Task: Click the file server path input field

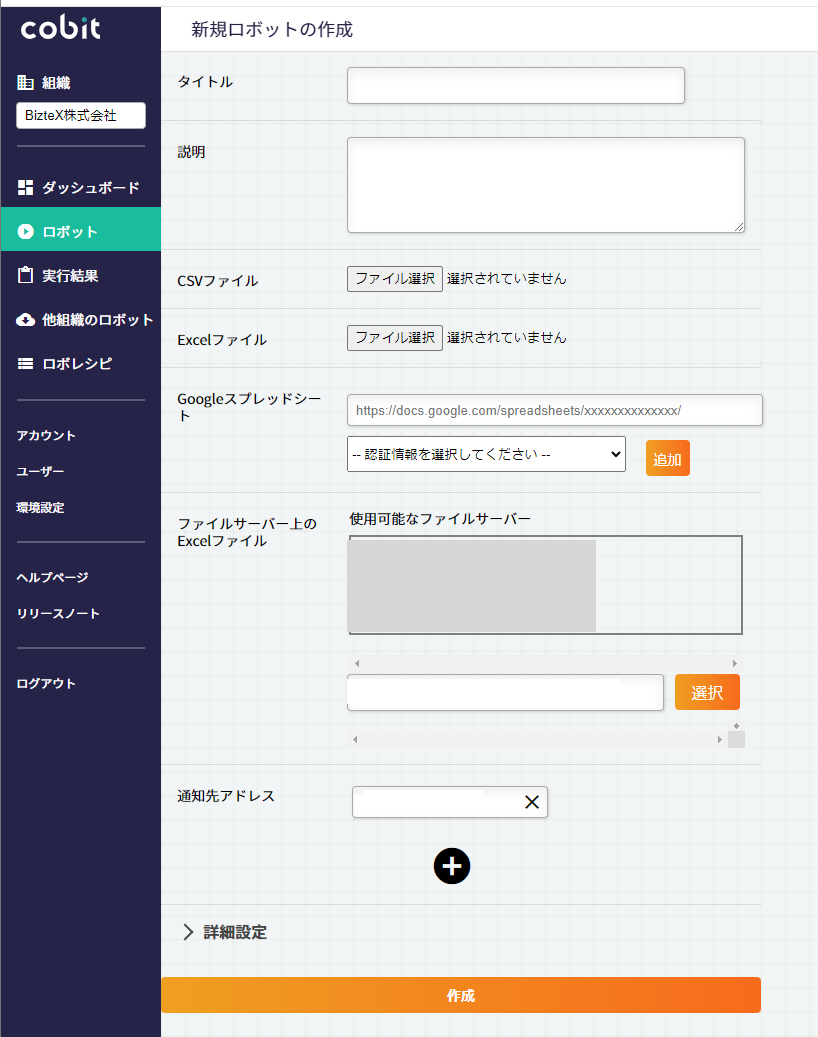Action: point(505,692)
